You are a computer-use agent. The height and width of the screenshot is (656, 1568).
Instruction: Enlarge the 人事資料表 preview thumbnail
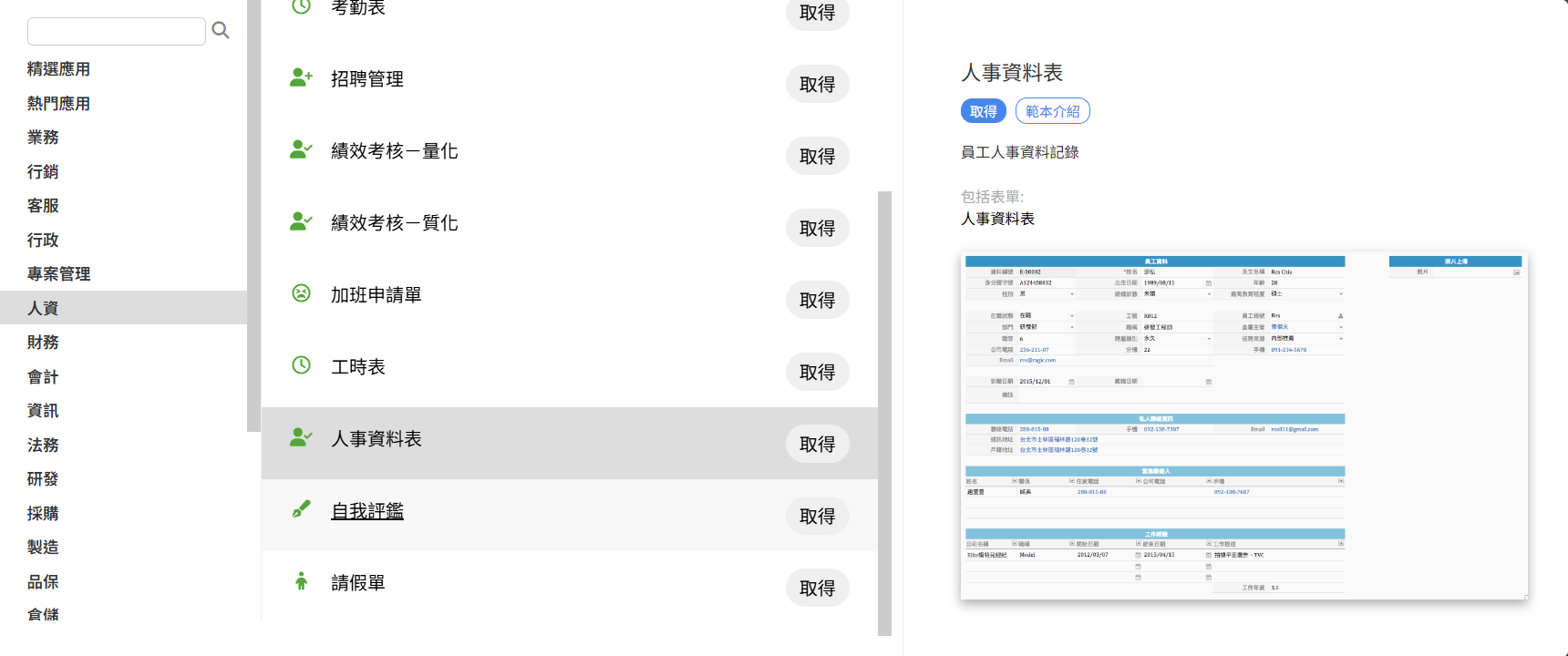point(1243,425)
